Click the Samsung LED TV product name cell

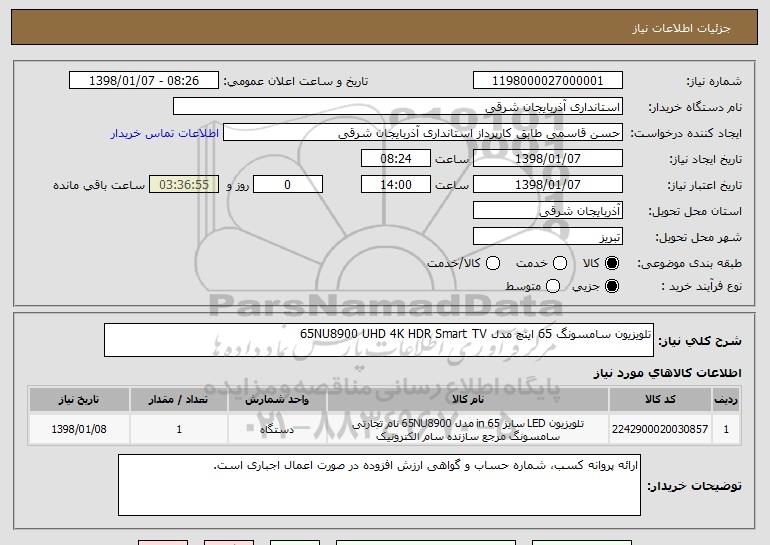coord(468,430)
